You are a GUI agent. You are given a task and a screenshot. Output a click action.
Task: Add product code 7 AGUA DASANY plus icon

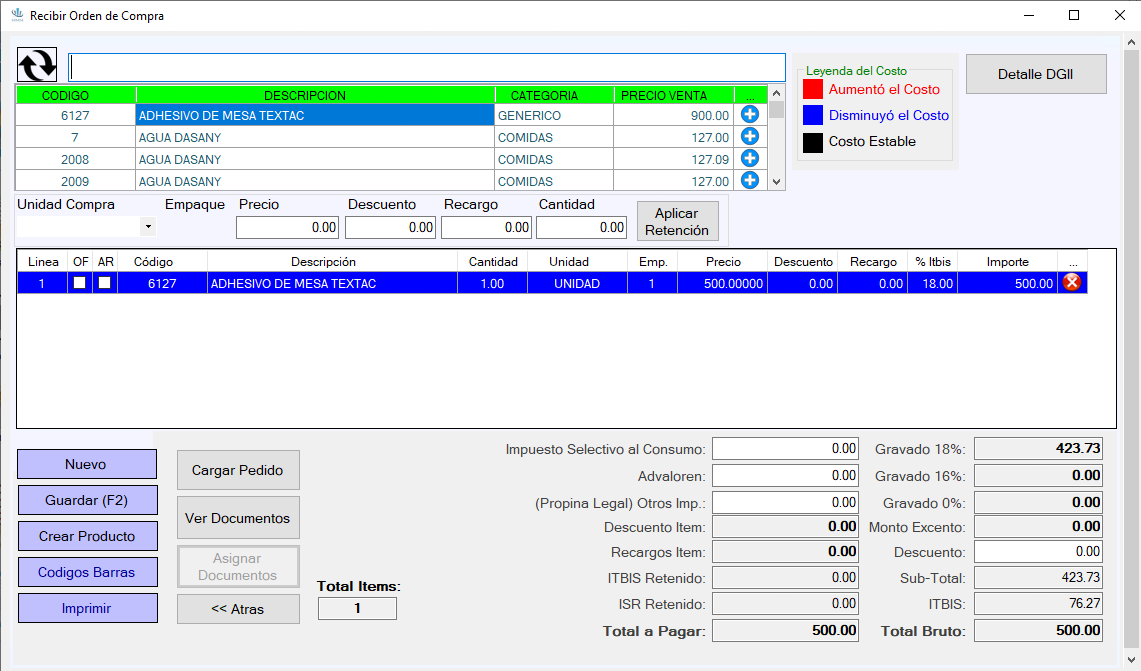[x=750, y=136]
